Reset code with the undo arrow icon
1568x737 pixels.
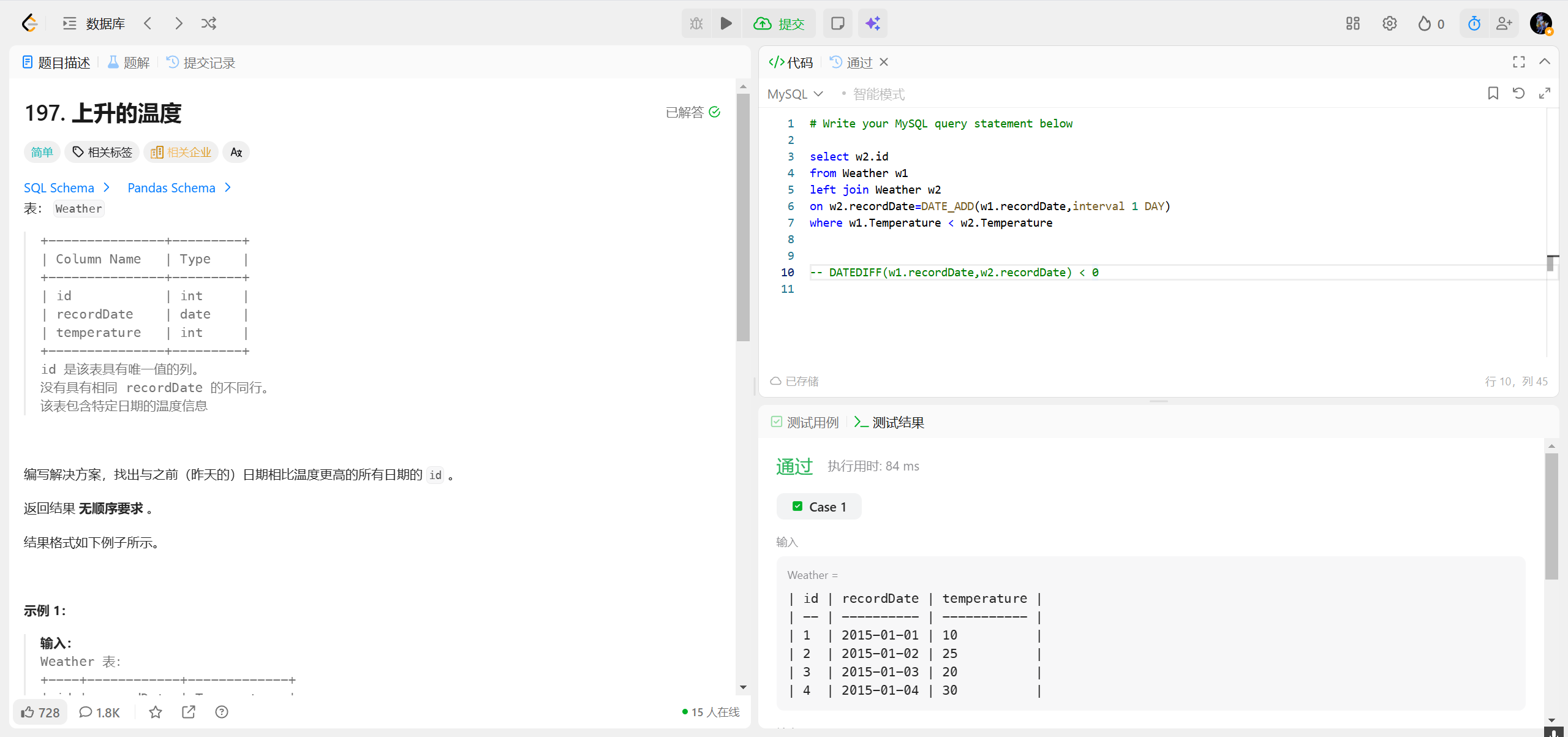(1518, 93)
